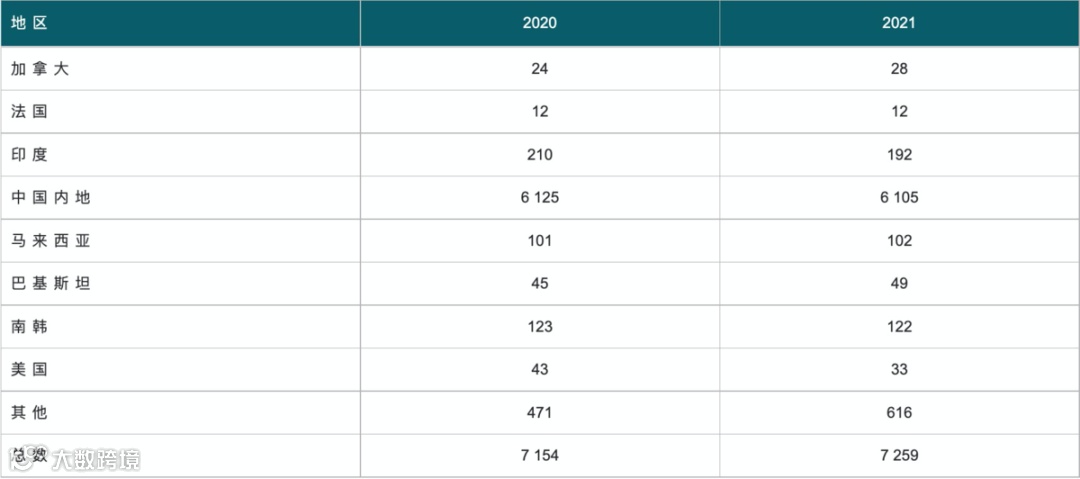
Task: Click the 大数跨境 watermark logo
Action: pyautogui.click(x=76, y=458)
